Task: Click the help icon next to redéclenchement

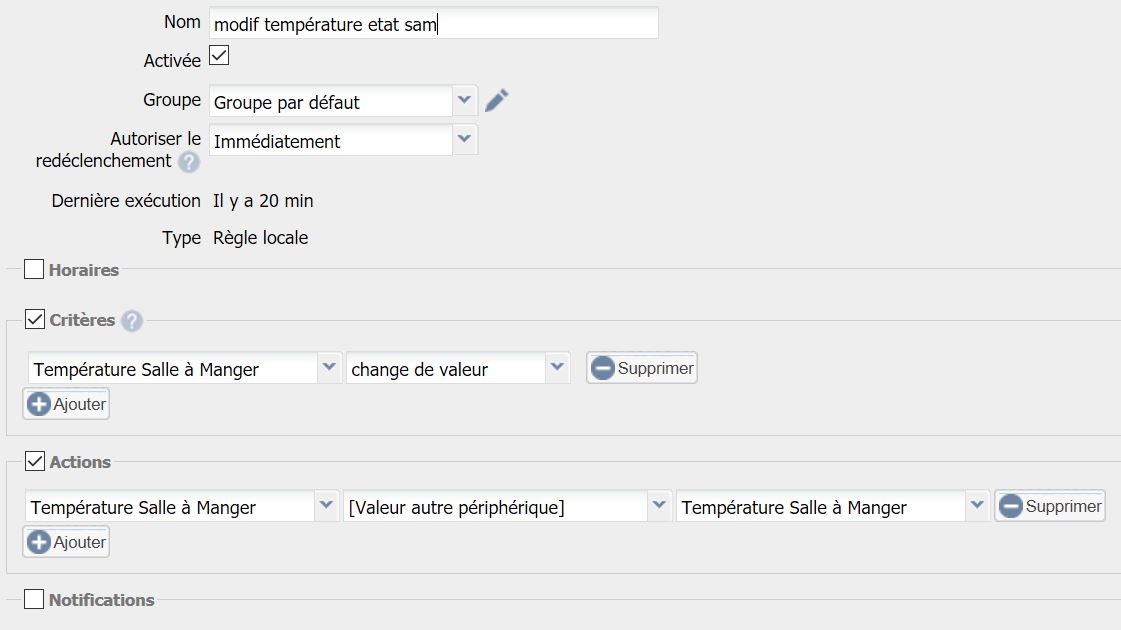Action: (x=189, y=162)
